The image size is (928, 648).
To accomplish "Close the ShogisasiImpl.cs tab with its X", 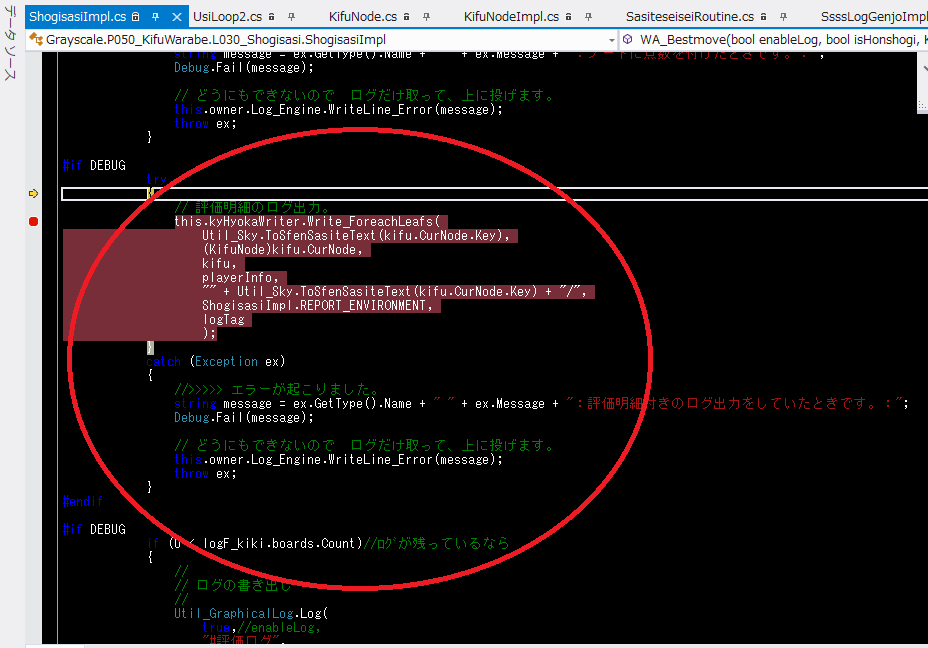I will click(176, 17).
